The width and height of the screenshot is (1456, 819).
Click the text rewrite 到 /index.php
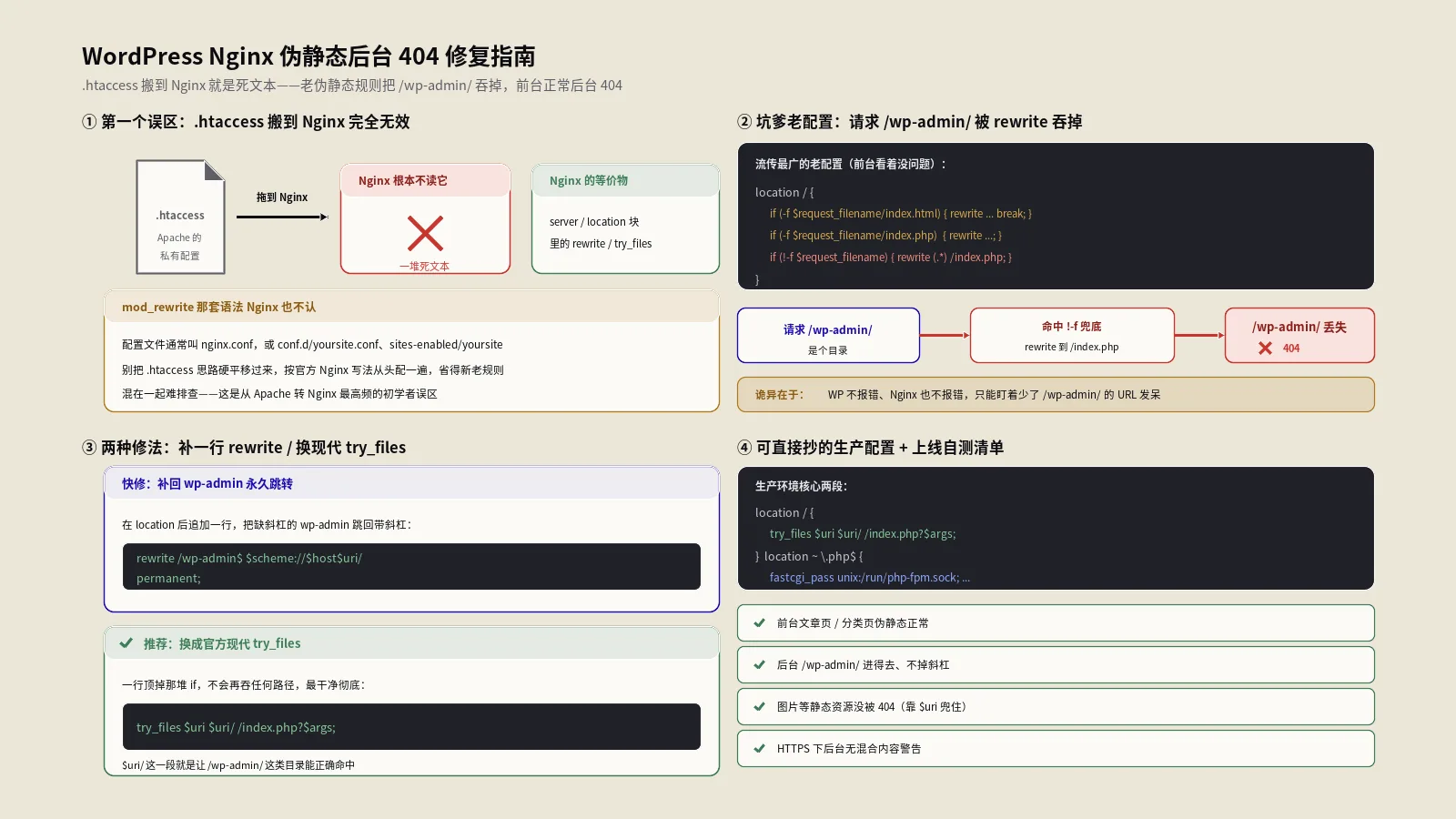pos(1072,347)
